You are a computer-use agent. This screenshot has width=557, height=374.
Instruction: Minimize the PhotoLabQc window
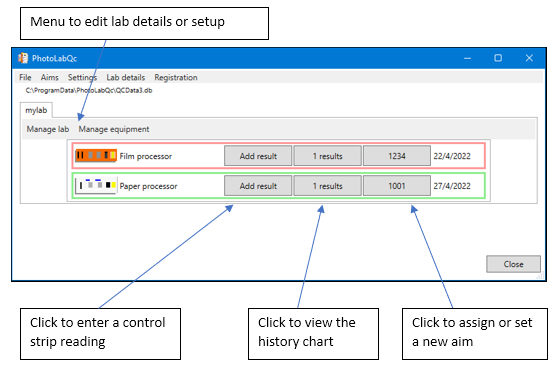click(467, 58)
